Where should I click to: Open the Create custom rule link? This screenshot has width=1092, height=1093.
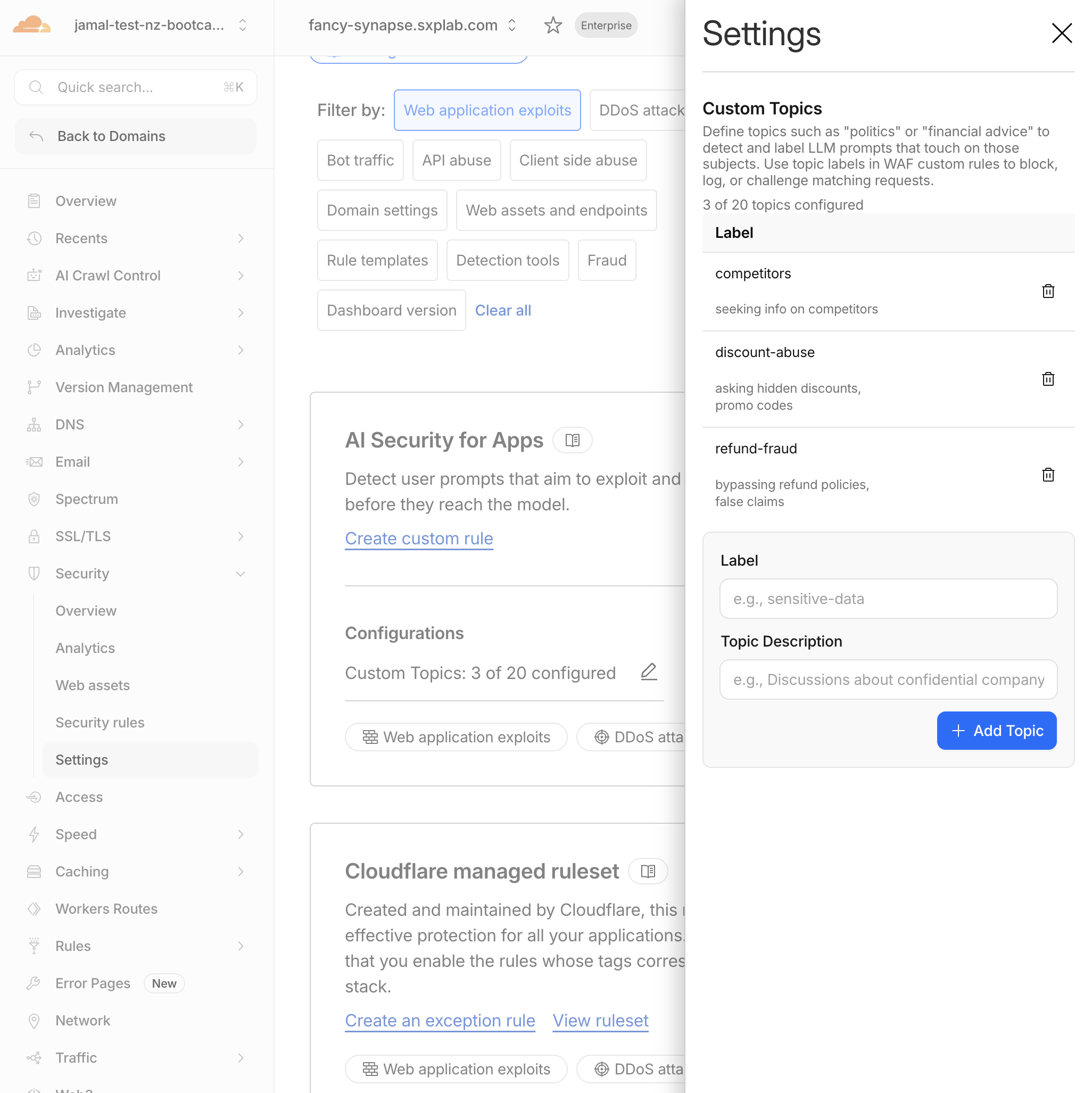419,538
